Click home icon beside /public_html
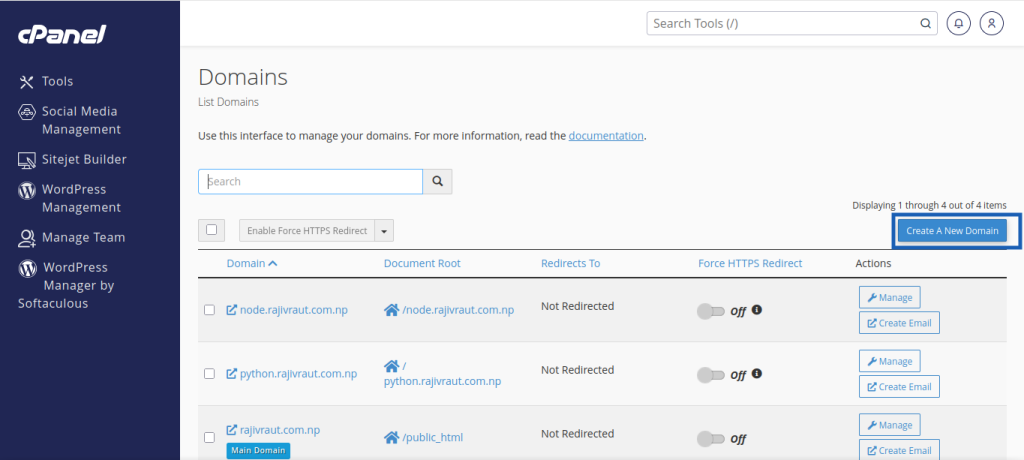The width and height of the screenshot is (1024, 460). (391, 437)
